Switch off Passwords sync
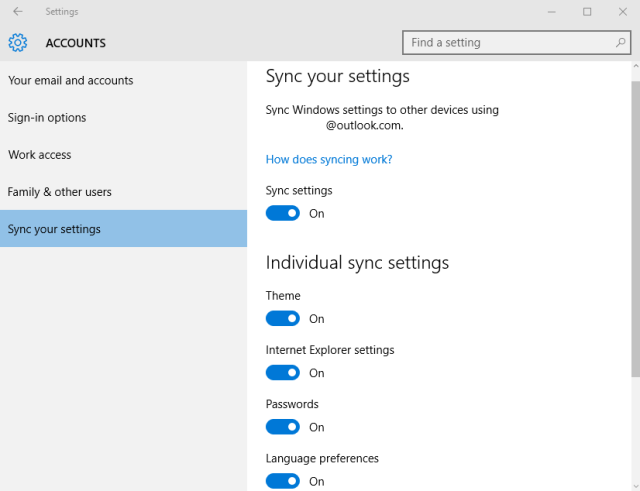 coord(282,427)
